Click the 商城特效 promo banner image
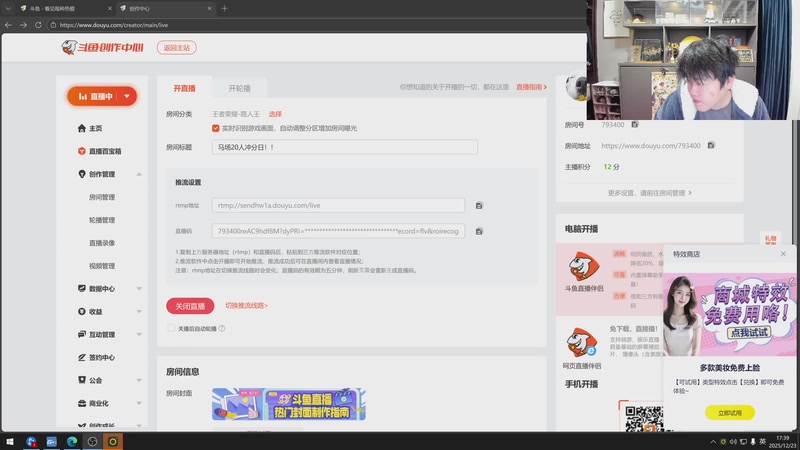800x450 pixels. coord(730,314)
